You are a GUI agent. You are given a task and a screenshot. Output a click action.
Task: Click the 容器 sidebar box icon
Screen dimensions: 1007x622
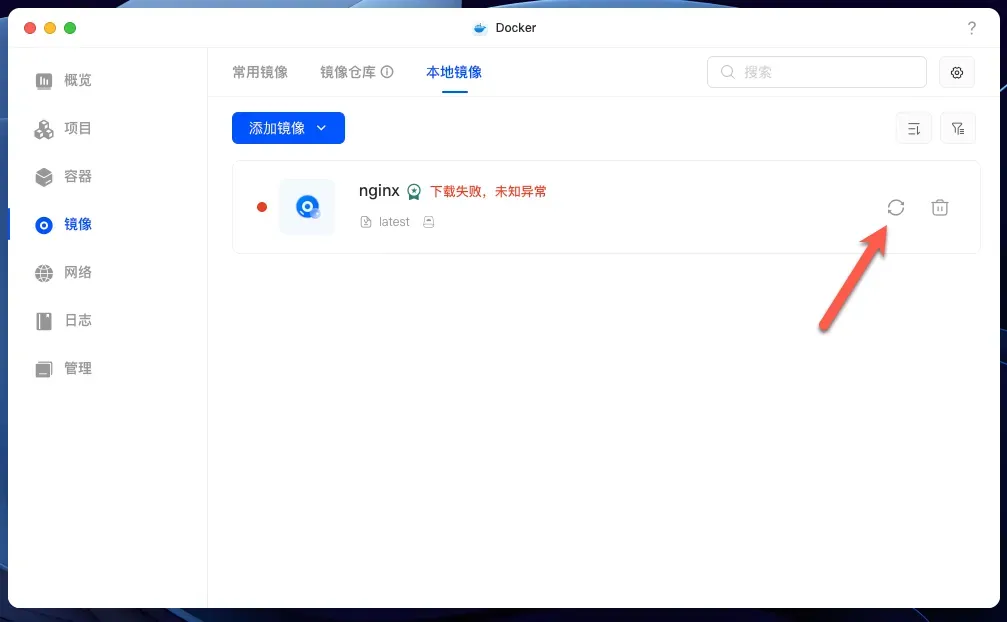44,177
